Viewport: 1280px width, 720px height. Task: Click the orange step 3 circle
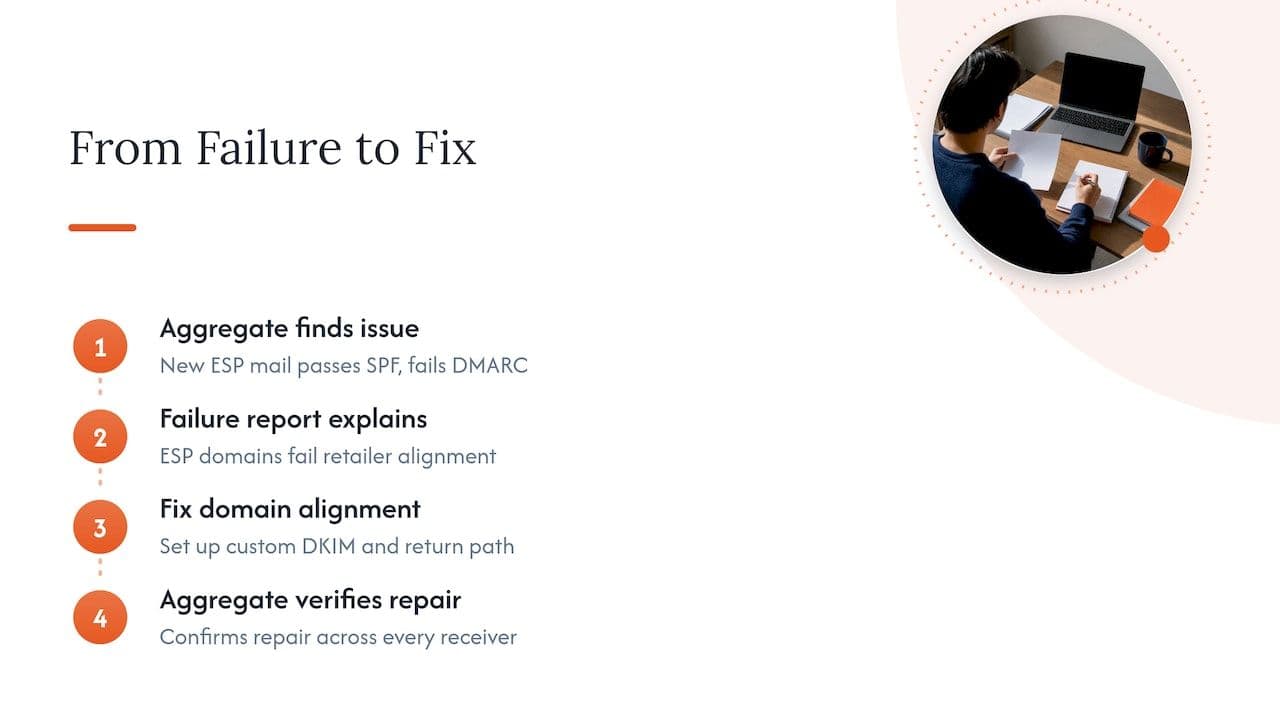tap(100, 528)
